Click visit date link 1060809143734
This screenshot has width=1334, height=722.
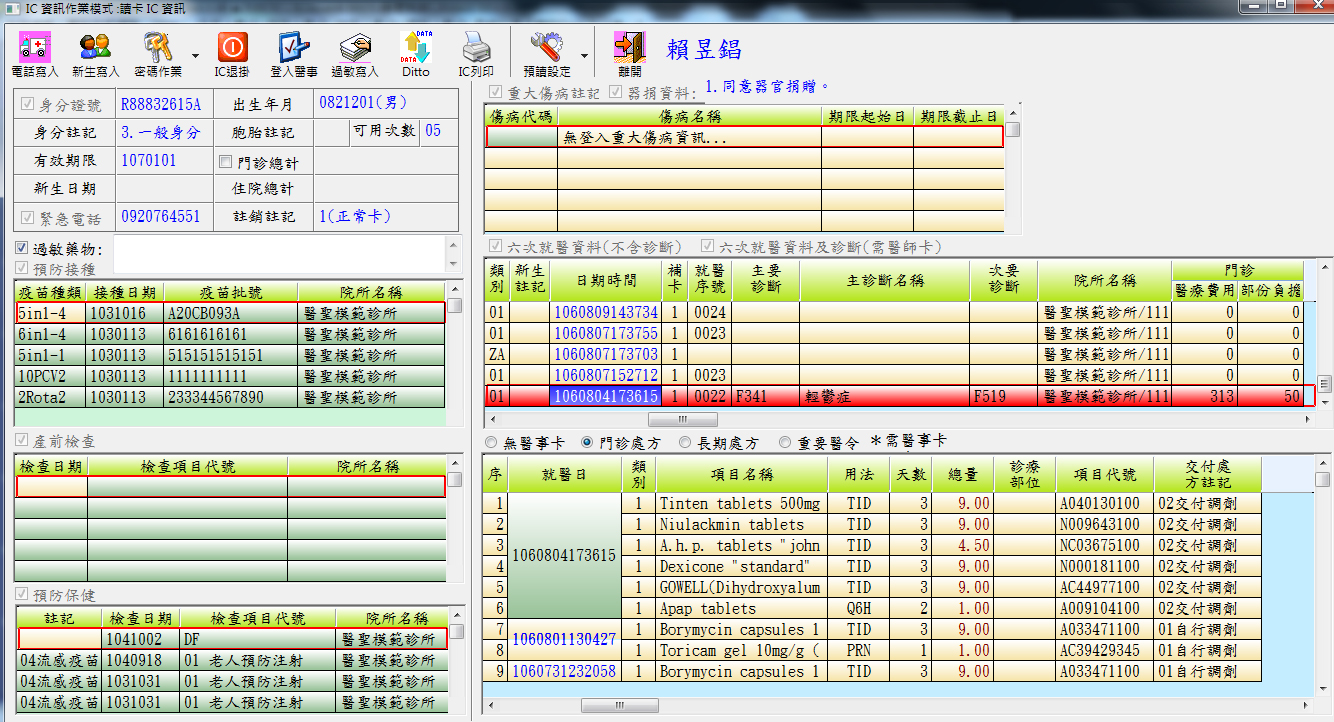606,313
